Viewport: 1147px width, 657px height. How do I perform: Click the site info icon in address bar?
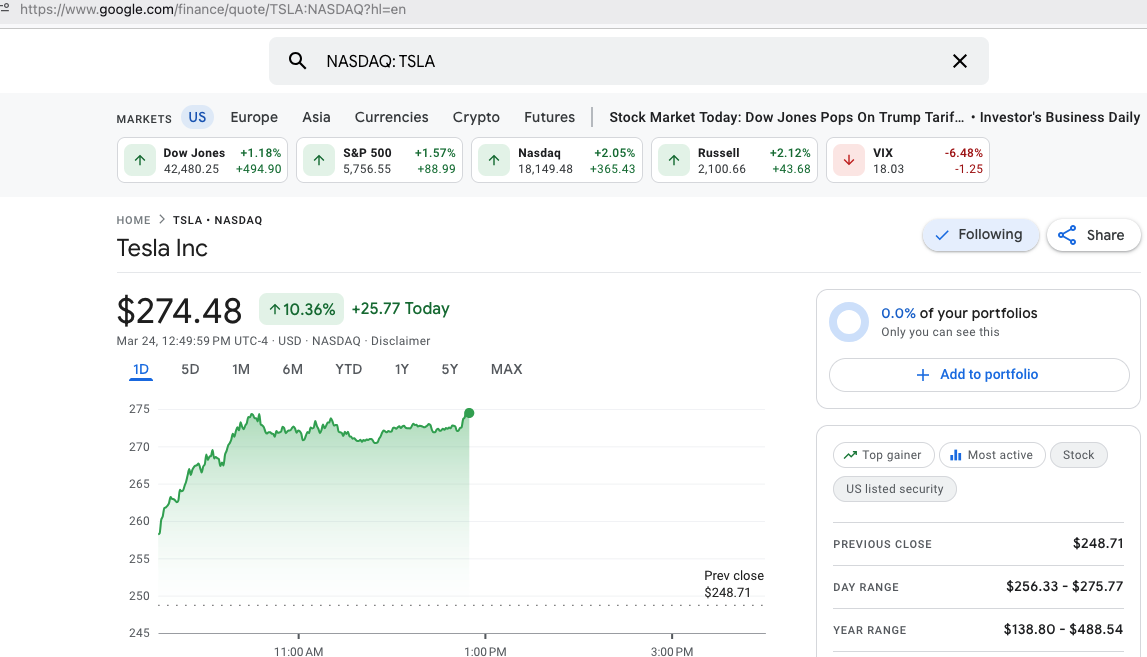tap(4, 8)
